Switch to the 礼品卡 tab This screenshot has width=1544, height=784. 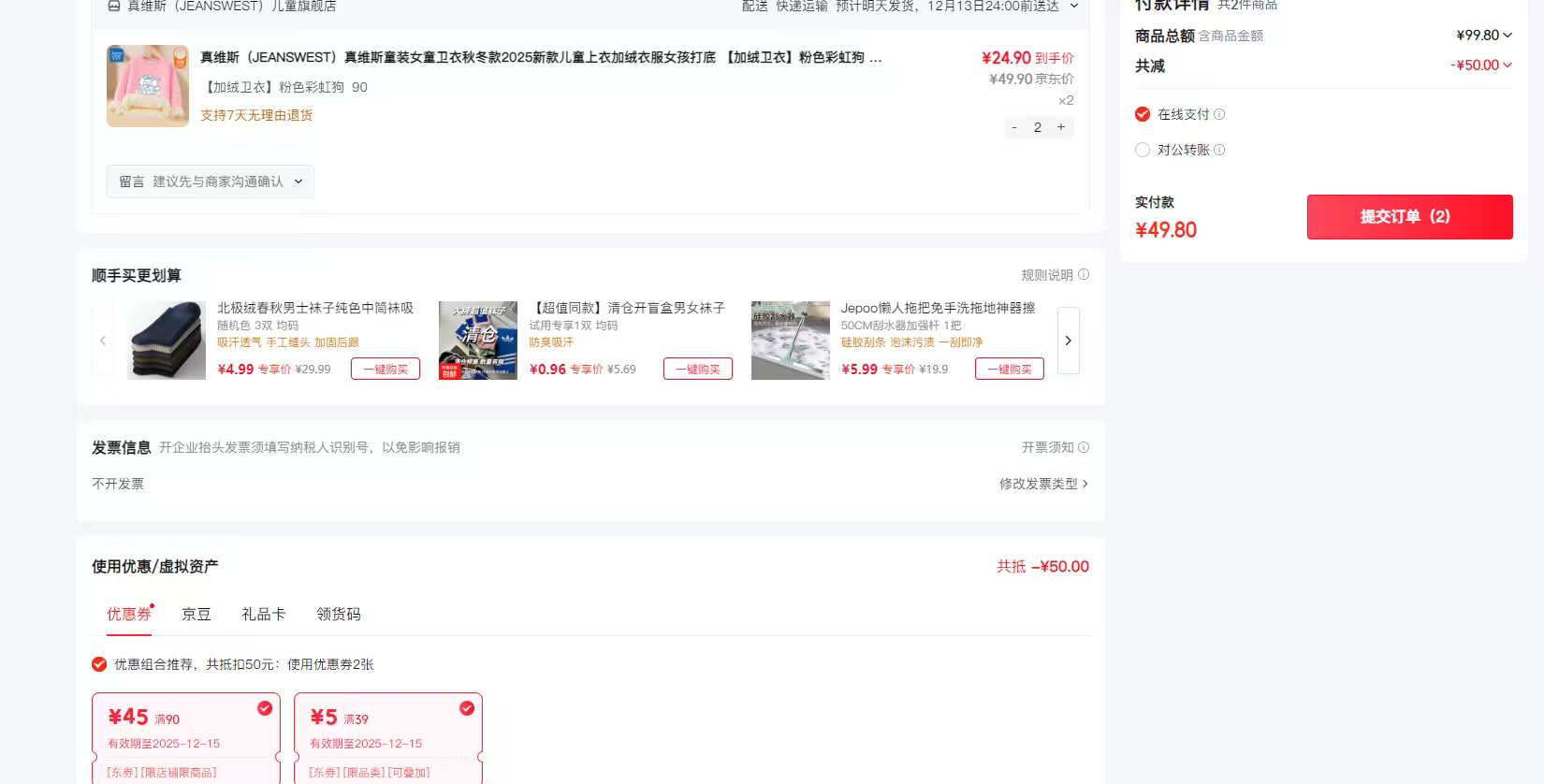pos(263,614)
